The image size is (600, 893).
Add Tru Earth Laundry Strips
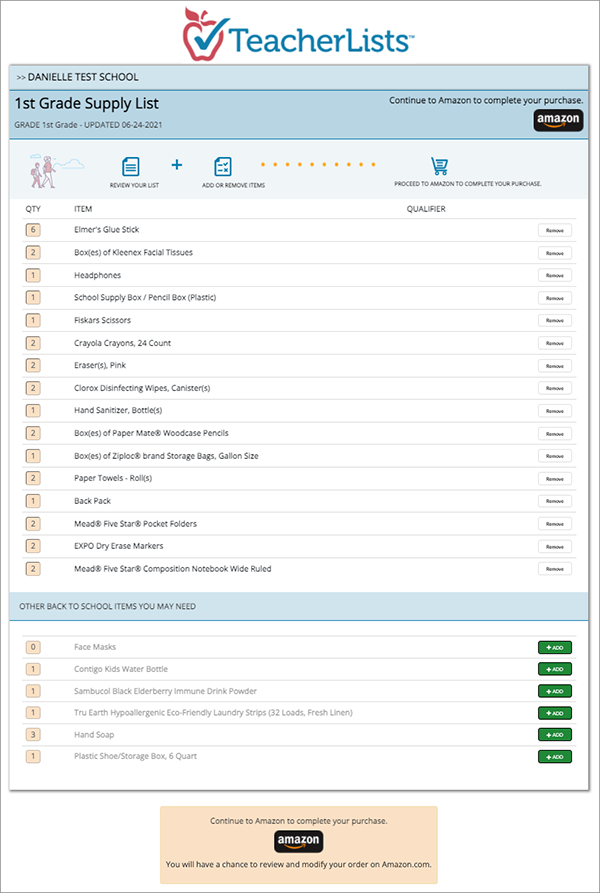(x=555, y=713)
